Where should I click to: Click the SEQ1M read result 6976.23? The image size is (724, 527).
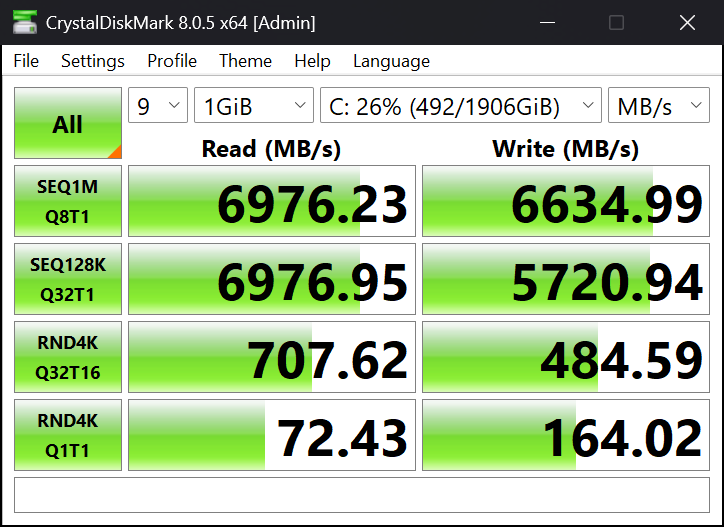click(272, 201)
